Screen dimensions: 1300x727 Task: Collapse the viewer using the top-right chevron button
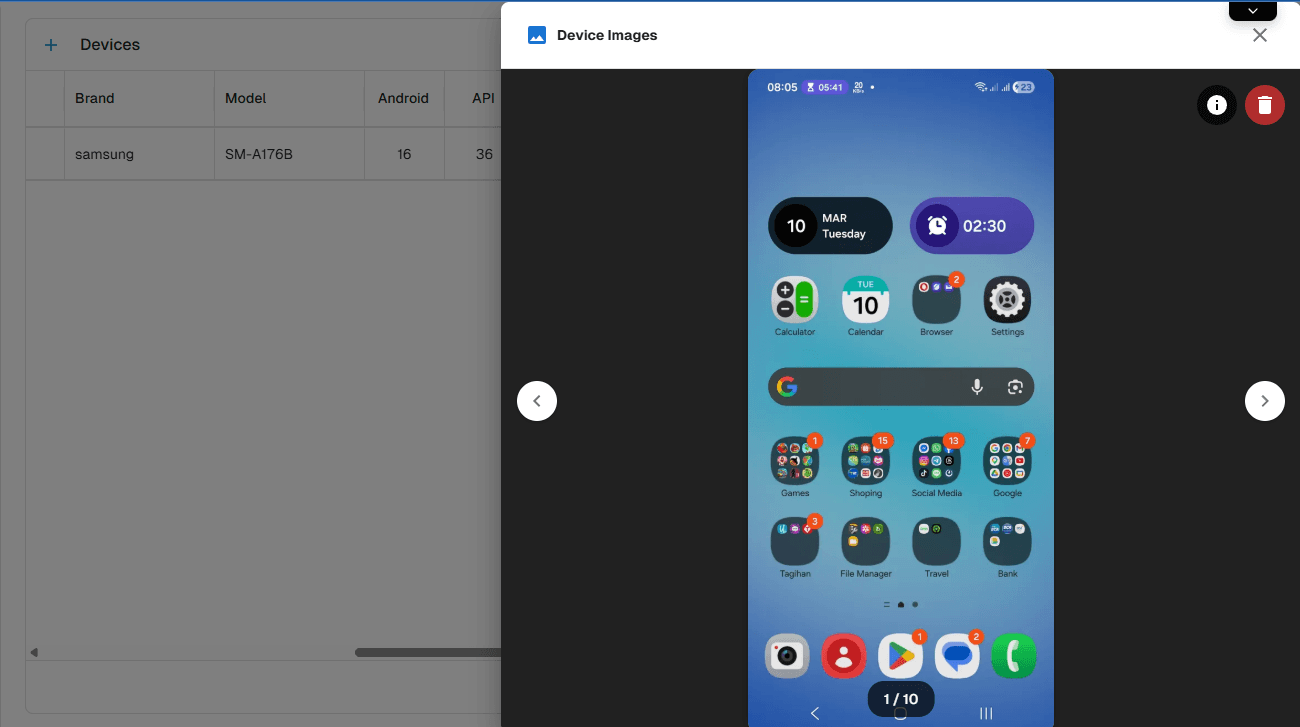(x=1252, y=10)
